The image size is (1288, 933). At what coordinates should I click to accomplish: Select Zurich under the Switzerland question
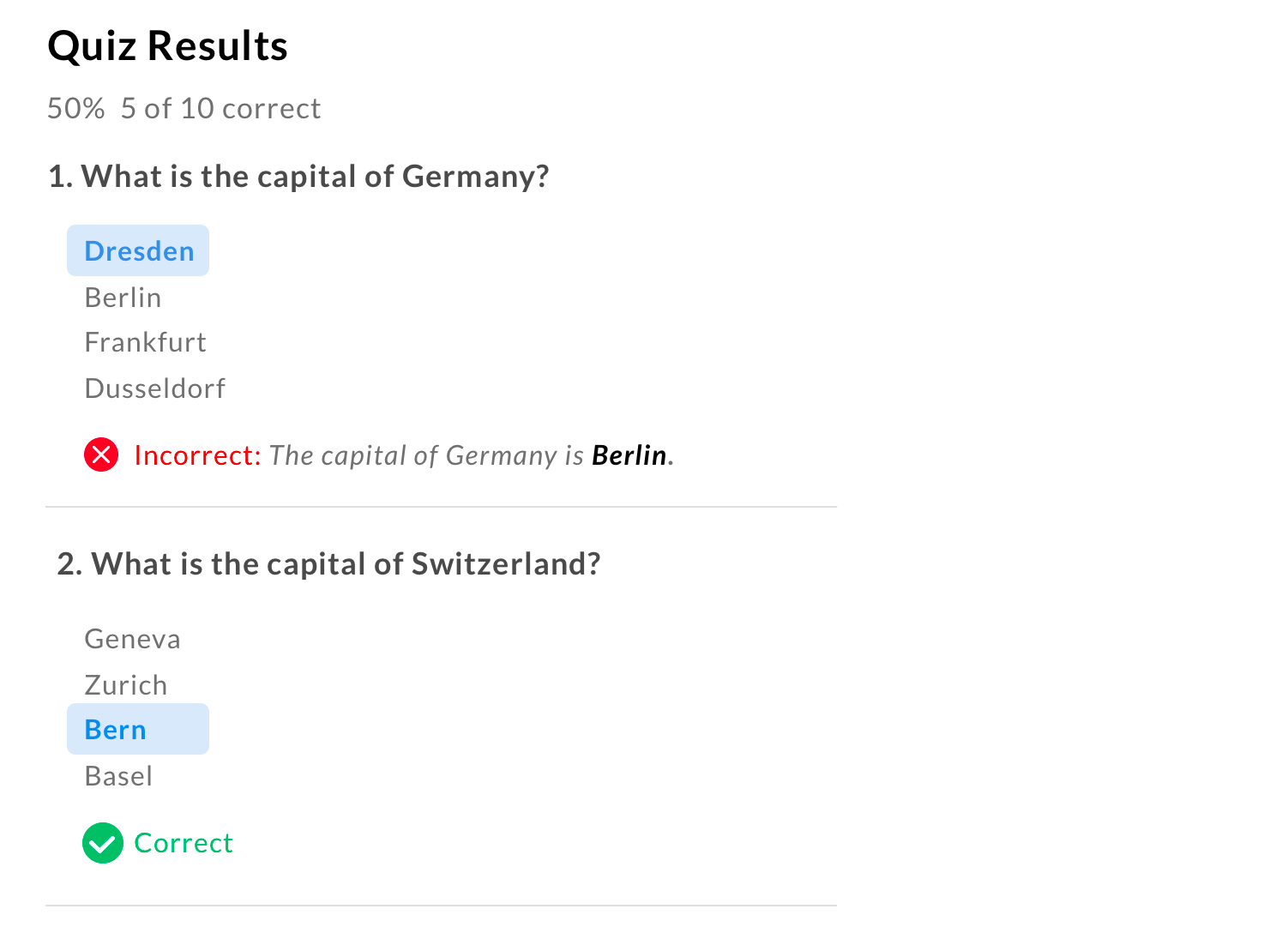(x=125, y=685)
